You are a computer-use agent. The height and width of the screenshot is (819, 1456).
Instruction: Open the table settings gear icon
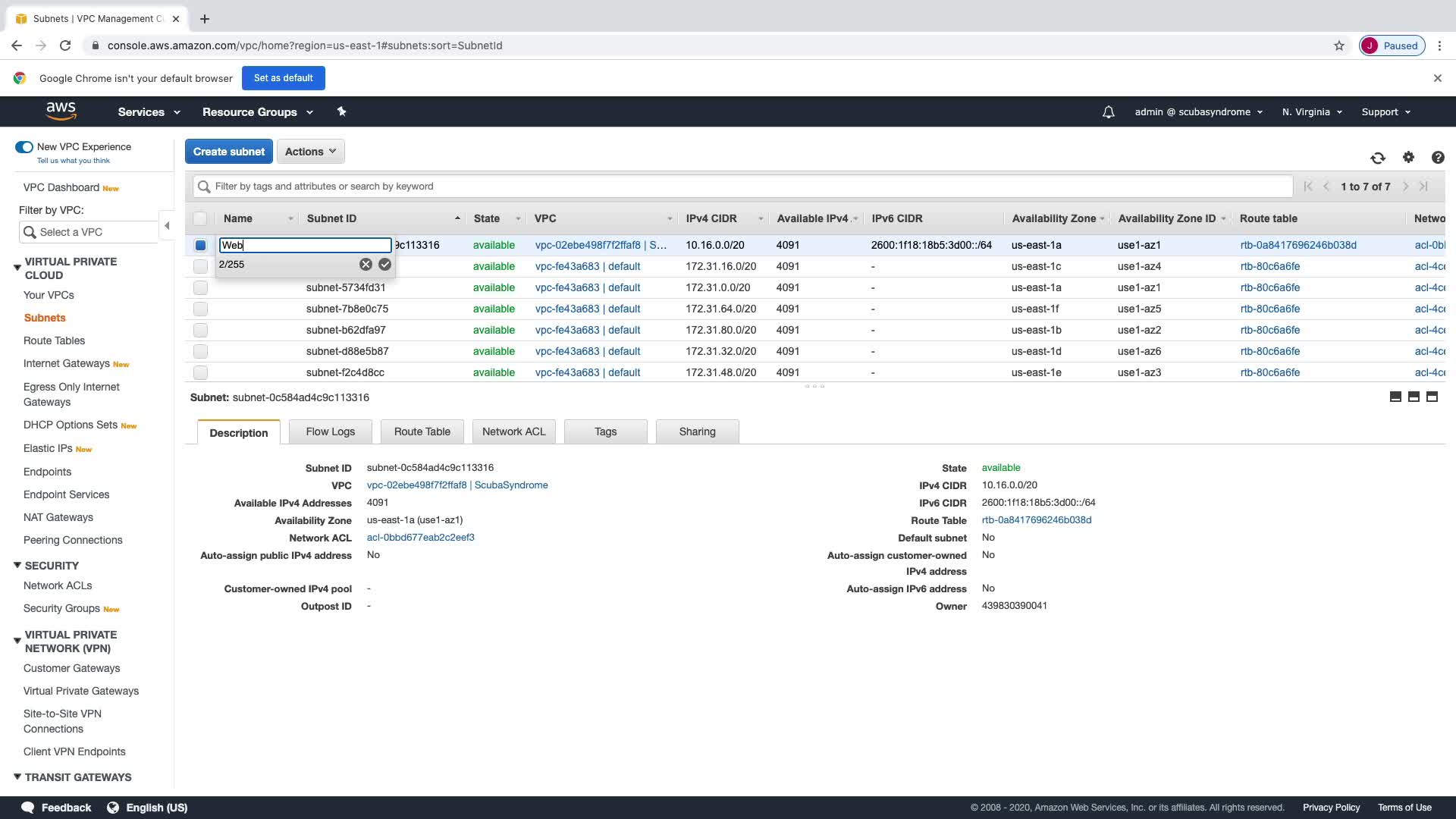coord(1408,157)
